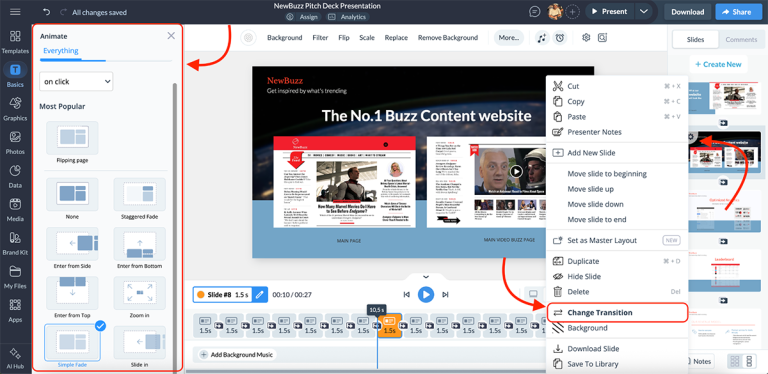Select Copy in the context menu

point(617,101)
